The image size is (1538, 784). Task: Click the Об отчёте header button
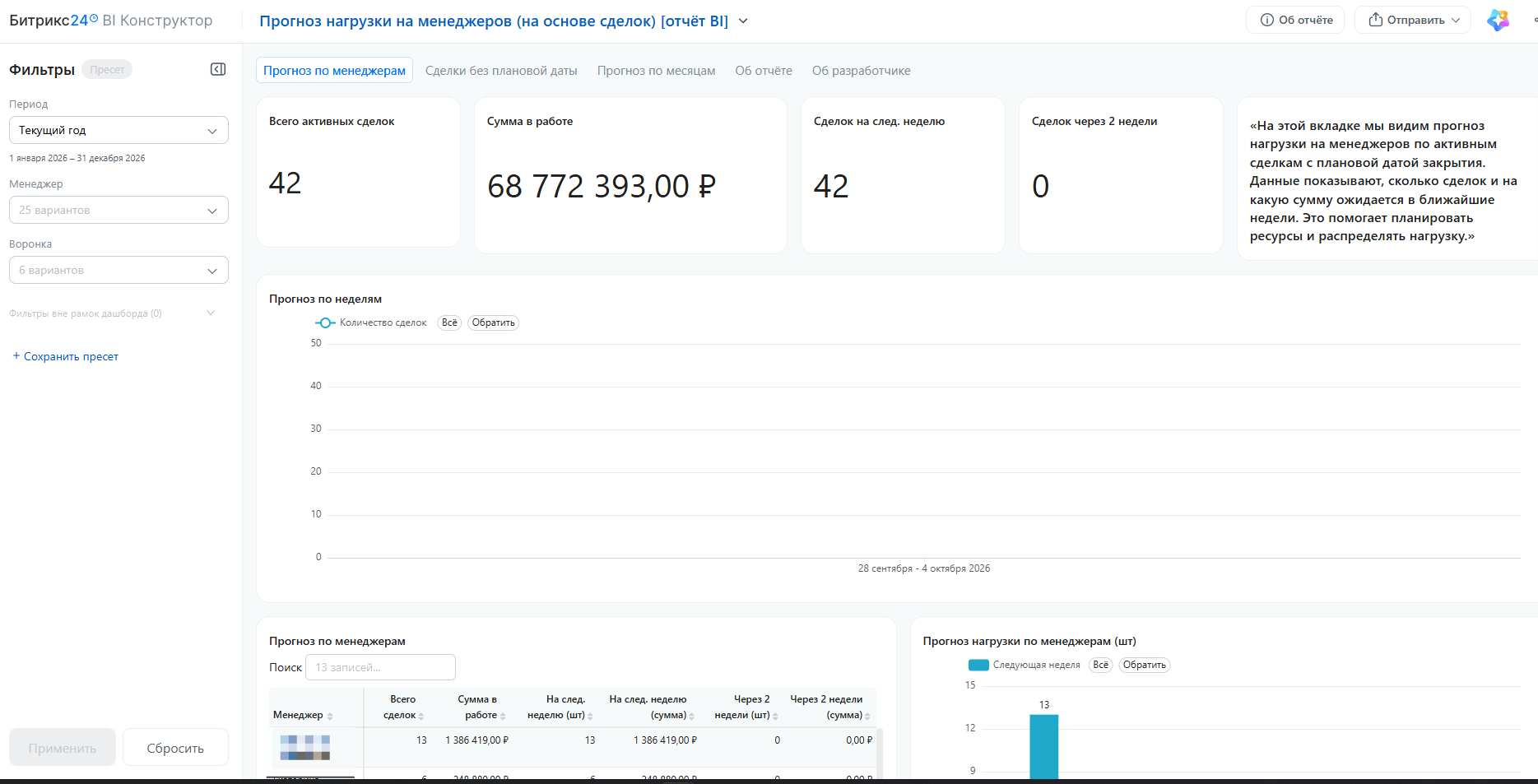point(1295,20)
